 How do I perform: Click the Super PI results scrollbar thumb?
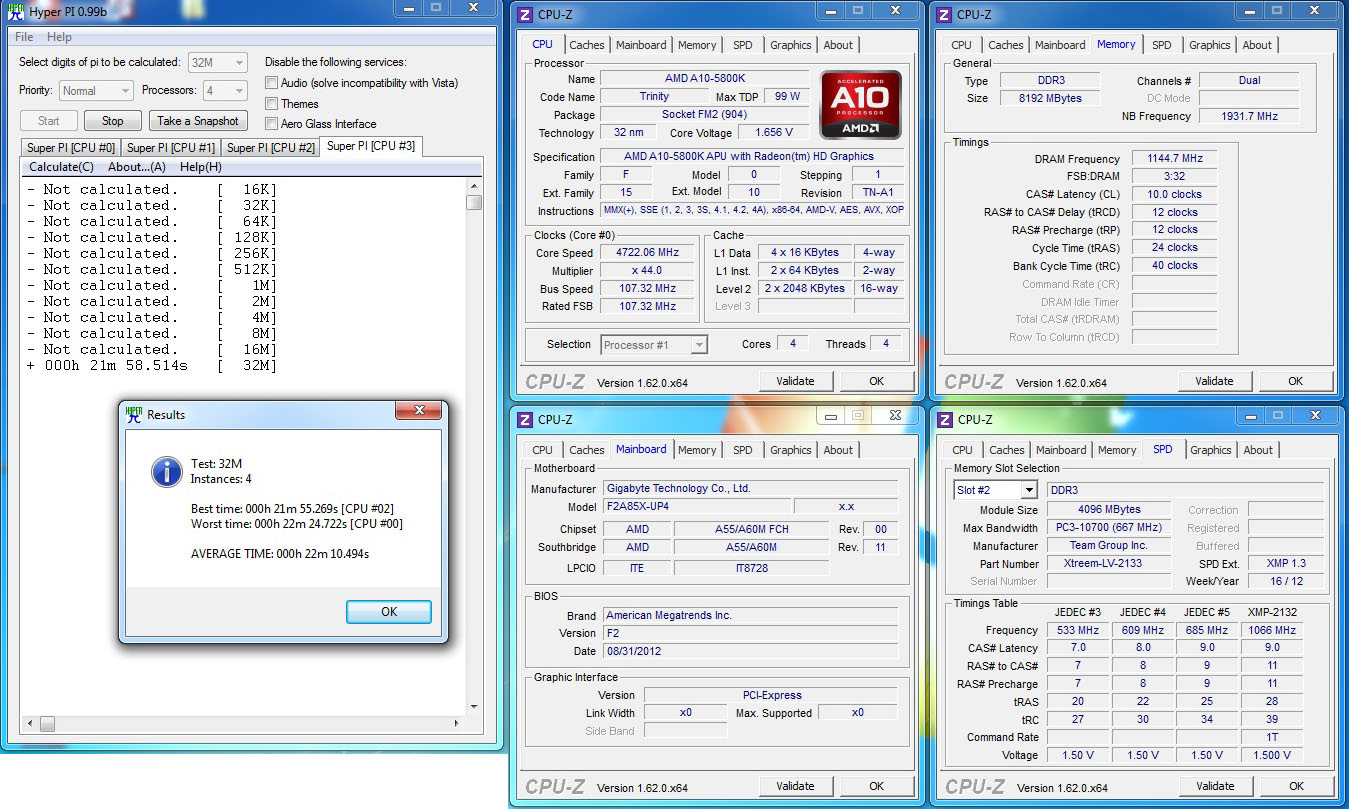click(475, 202)
